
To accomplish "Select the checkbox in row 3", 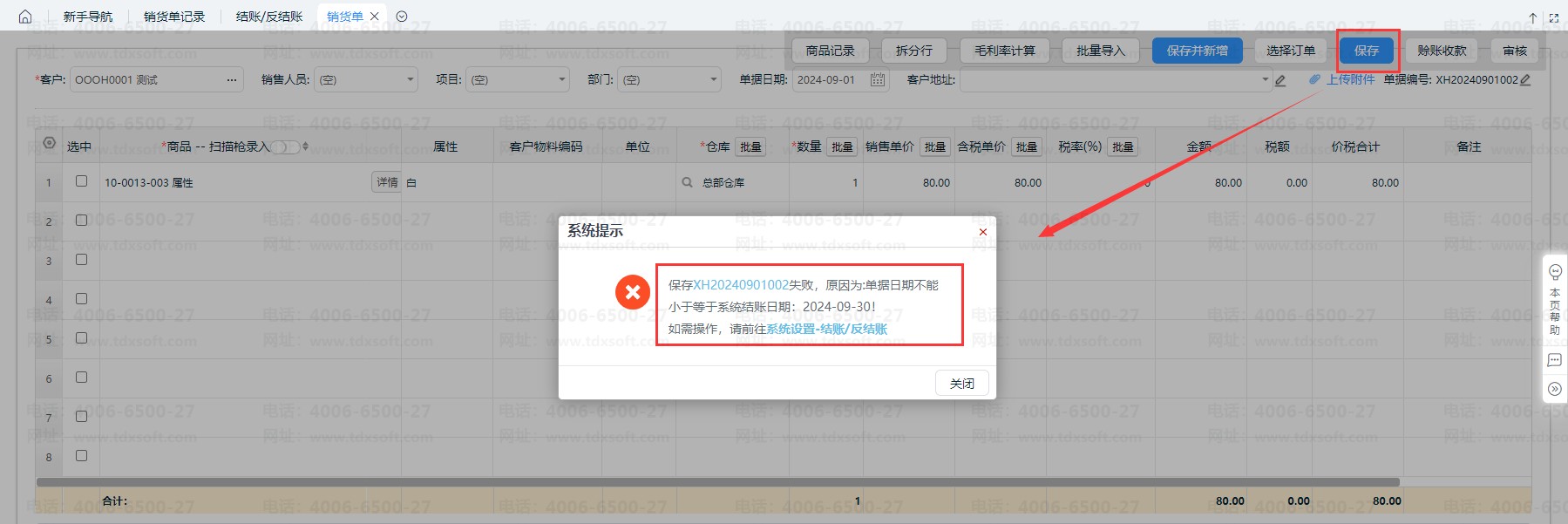I will click(81, 260).
